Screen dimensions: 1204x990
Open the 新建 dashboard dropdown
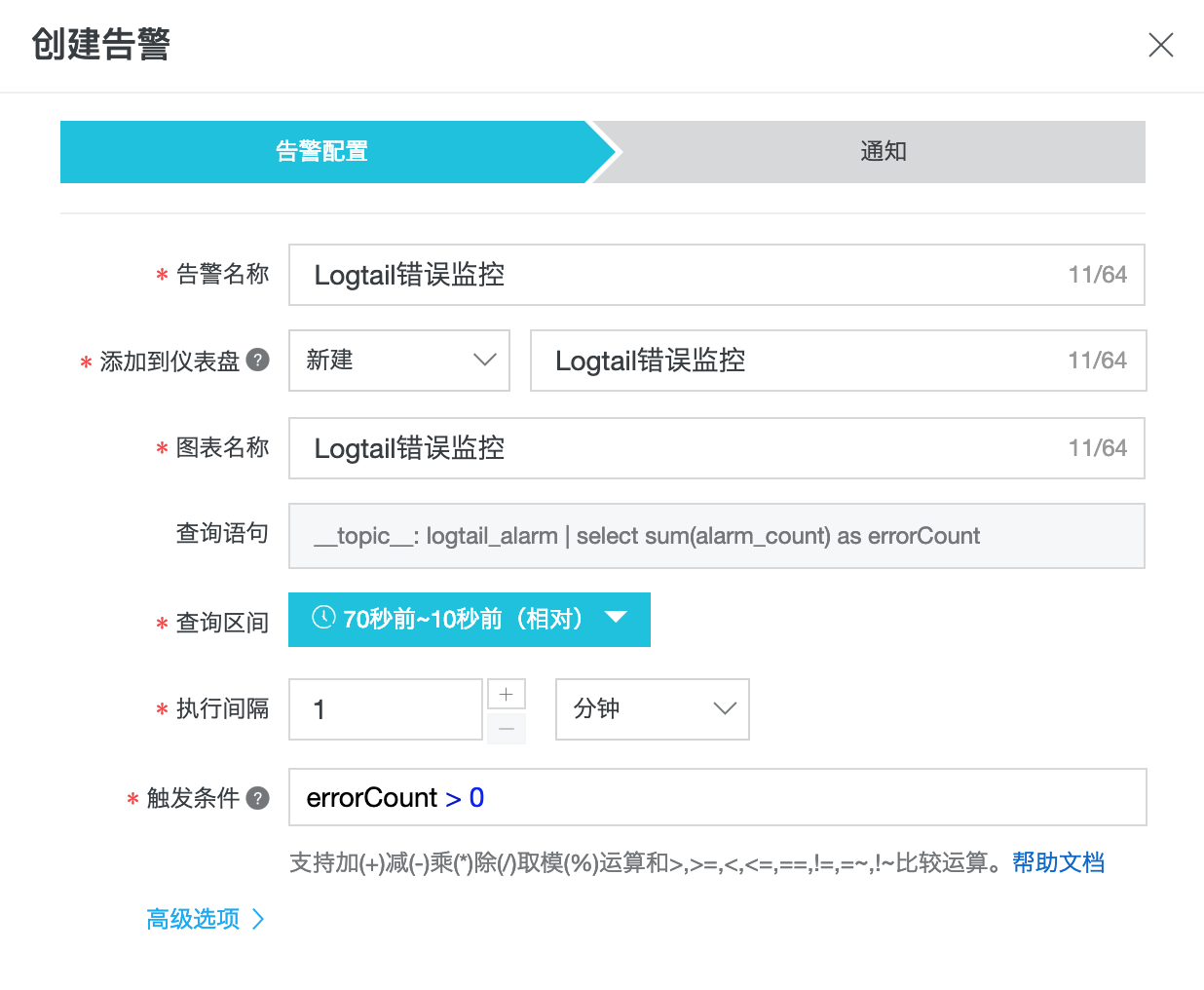click(399, 361)
